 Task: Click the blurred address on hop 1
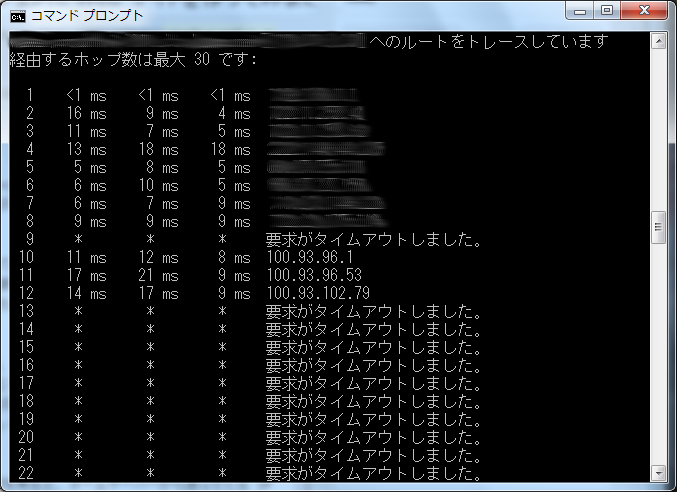tap(313, 95)
